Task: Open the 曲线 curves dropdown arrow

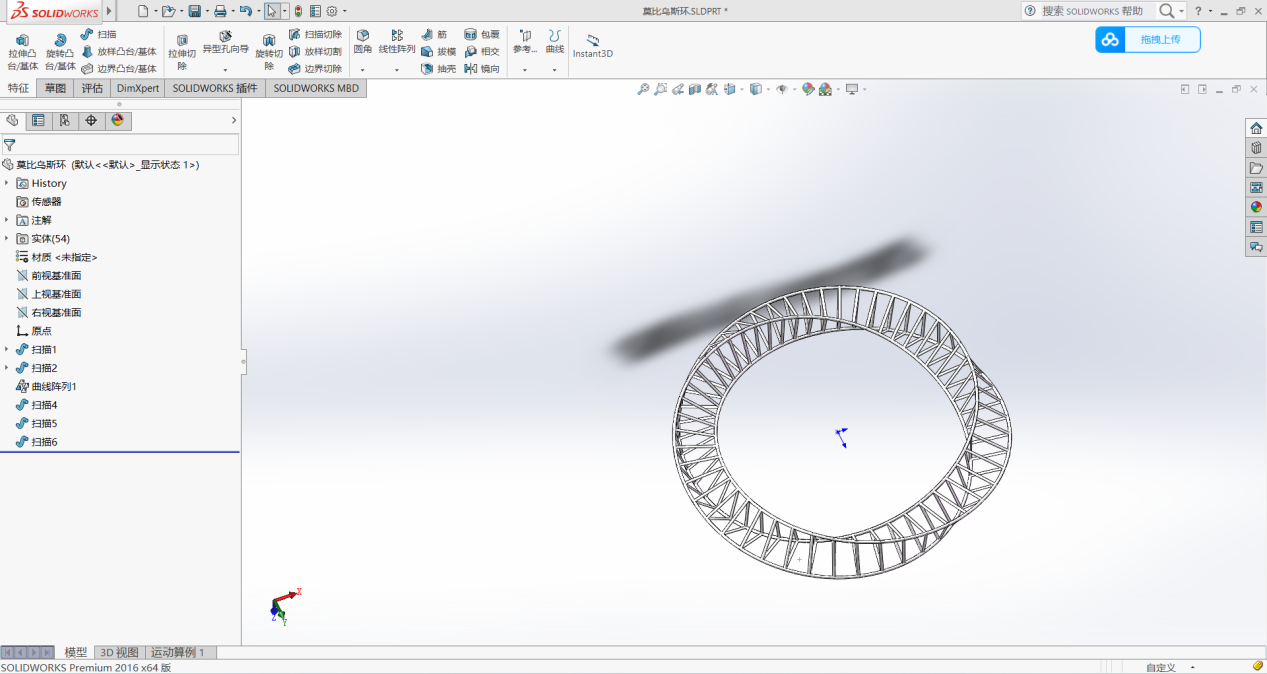Action: pos(554,70)
